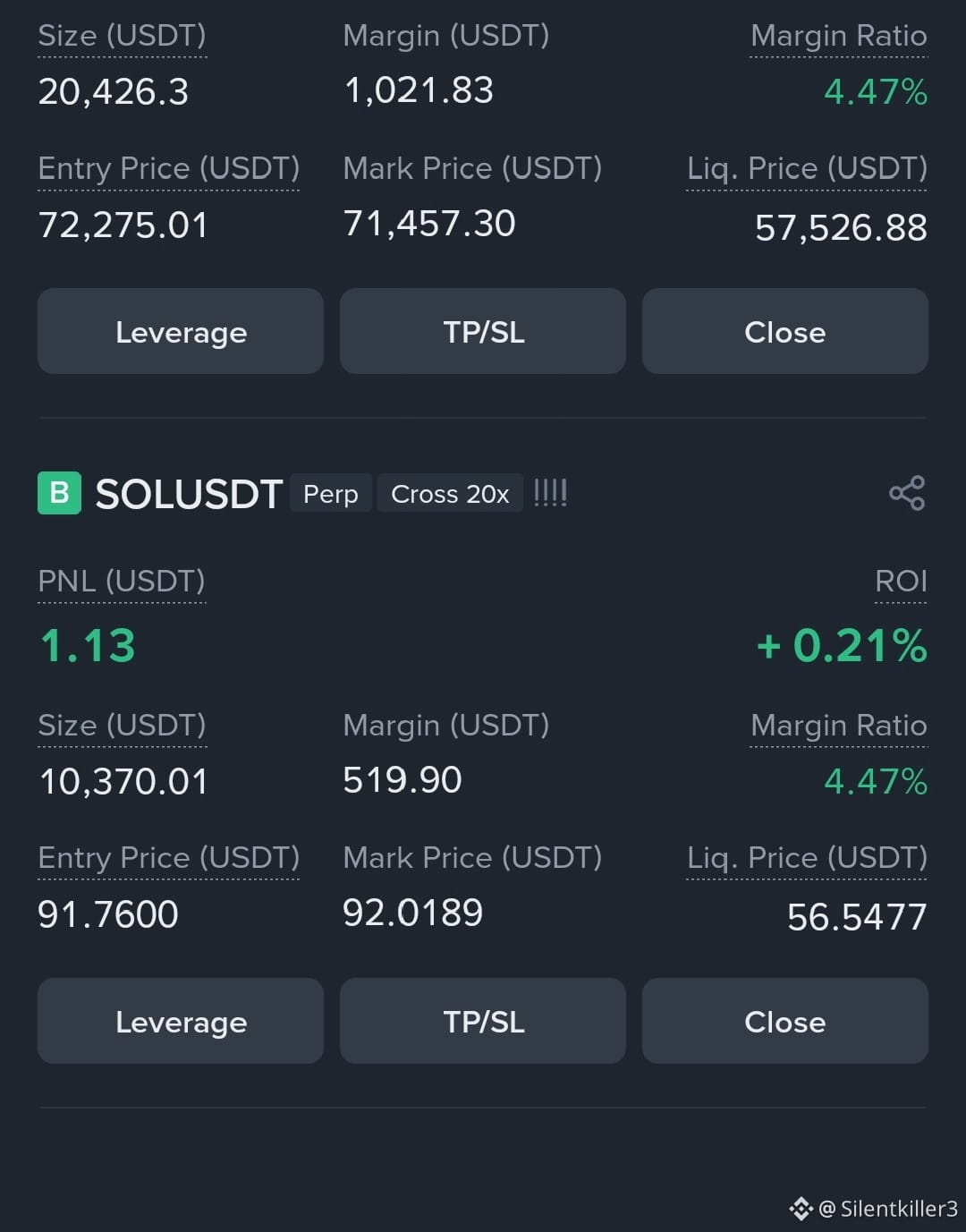This screenshot has height=1232, width=966.
Task: Tap the ROI label for details
Action: pos(901,582)
